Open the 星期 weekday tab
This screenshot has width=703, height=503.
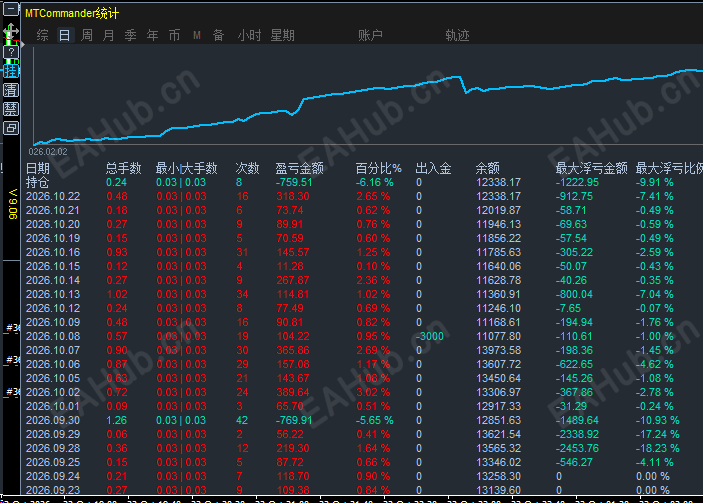(x=282, y=35)
